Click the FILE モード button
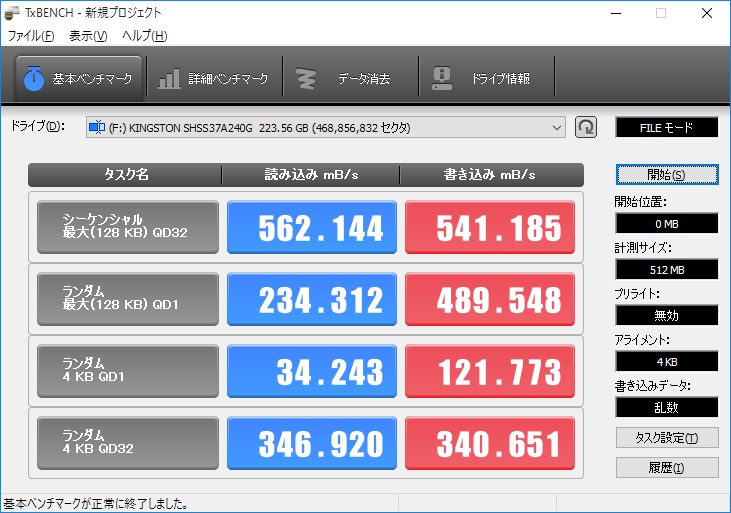 pos(667,127)
